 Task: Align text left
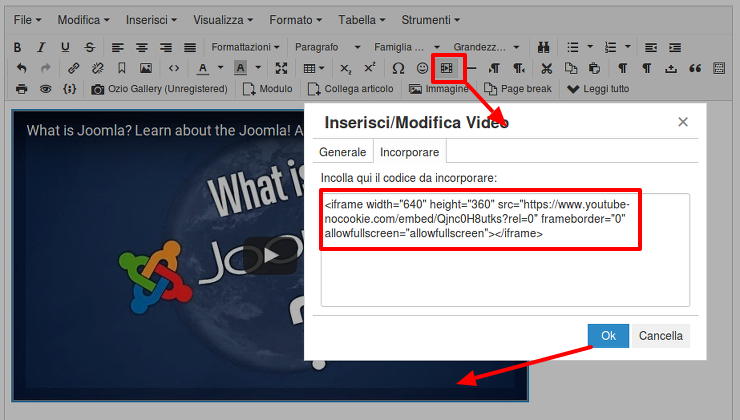pos(118,47)
